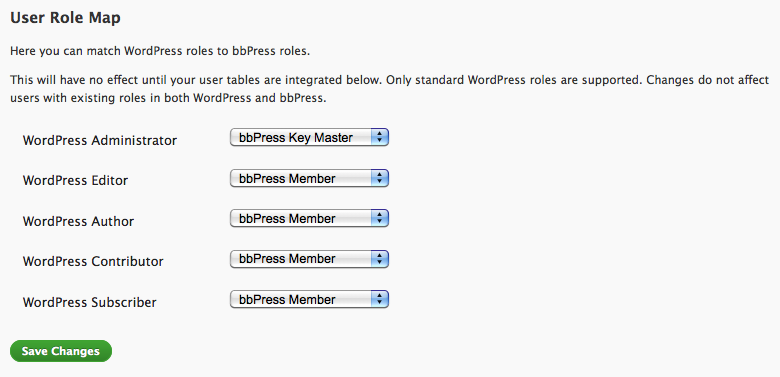This screenshot has width=780, height=377.
Task: Click the 'Here you can match WordPress roles' sentence
Action: point(160,52)
